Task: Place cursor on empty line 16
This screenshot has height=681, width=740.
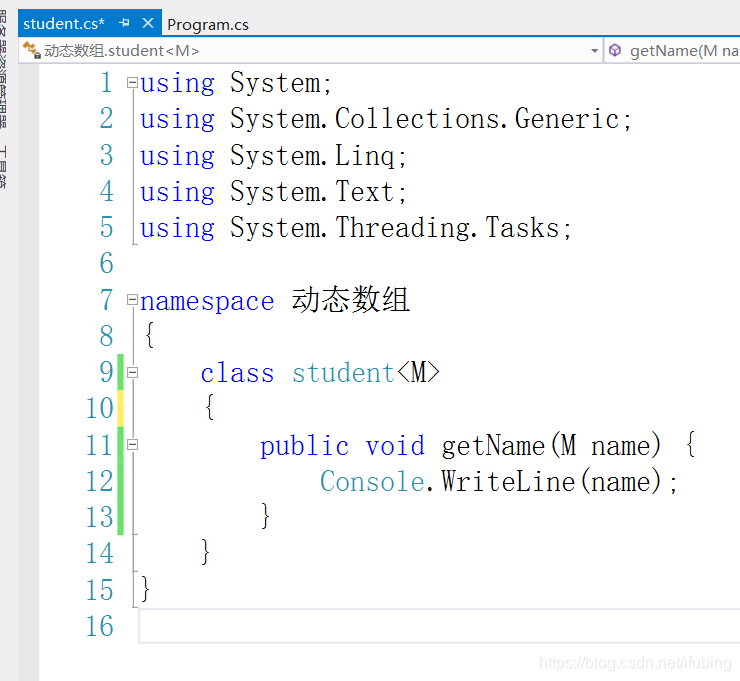Action: click(439, 626)
